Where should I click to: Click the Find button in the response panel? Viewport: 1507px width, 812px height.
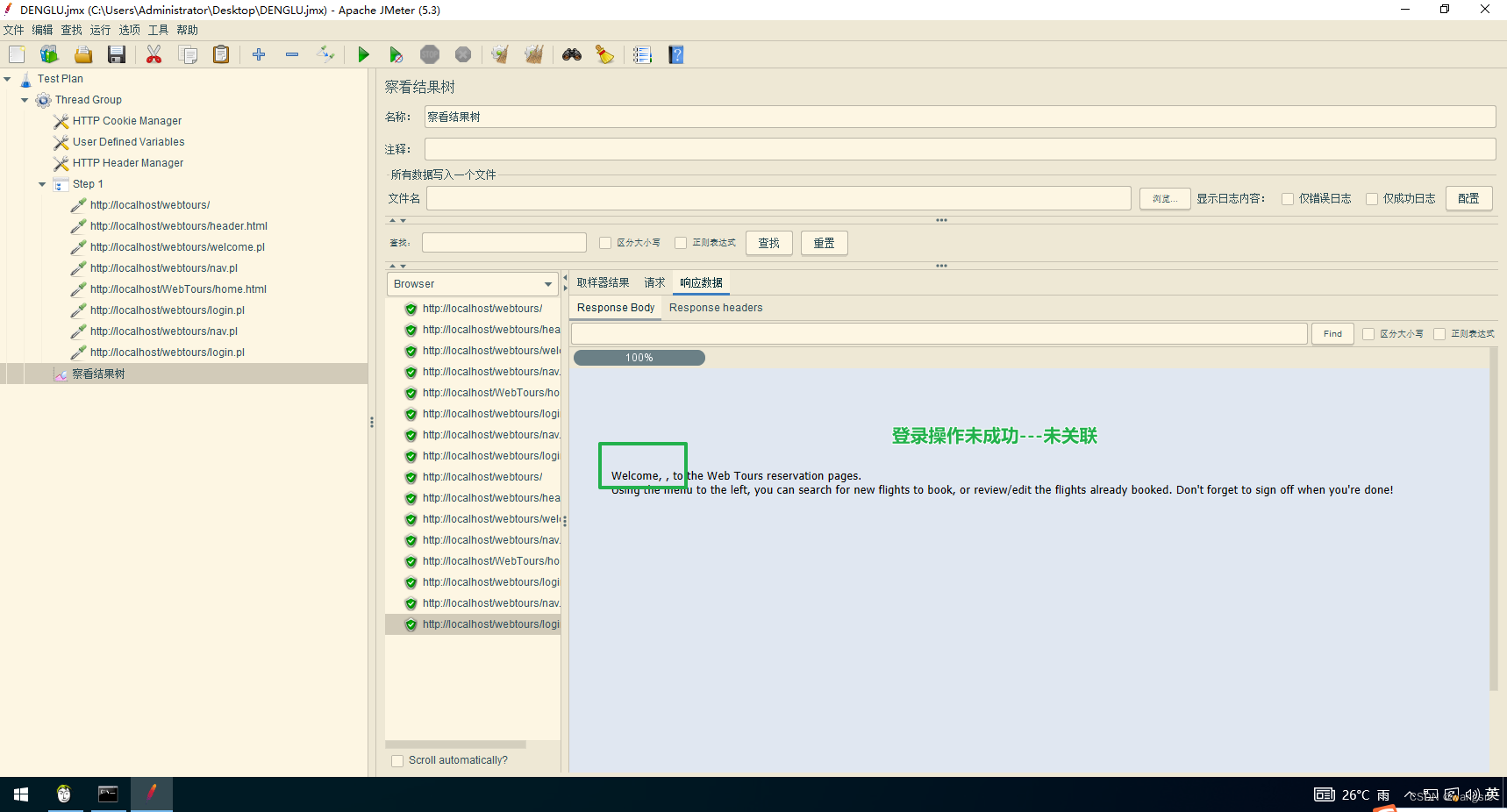[1332, 334]
